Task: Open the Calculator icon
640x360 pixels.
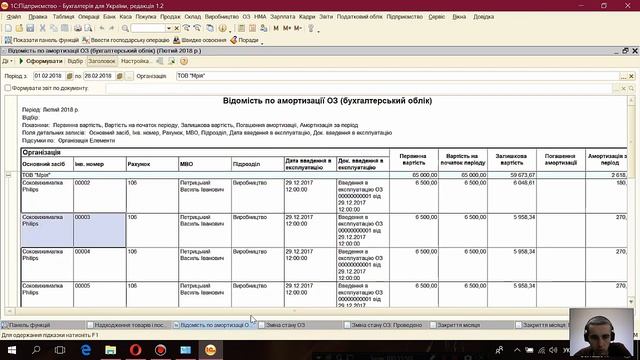Action: tap(241, 28)
